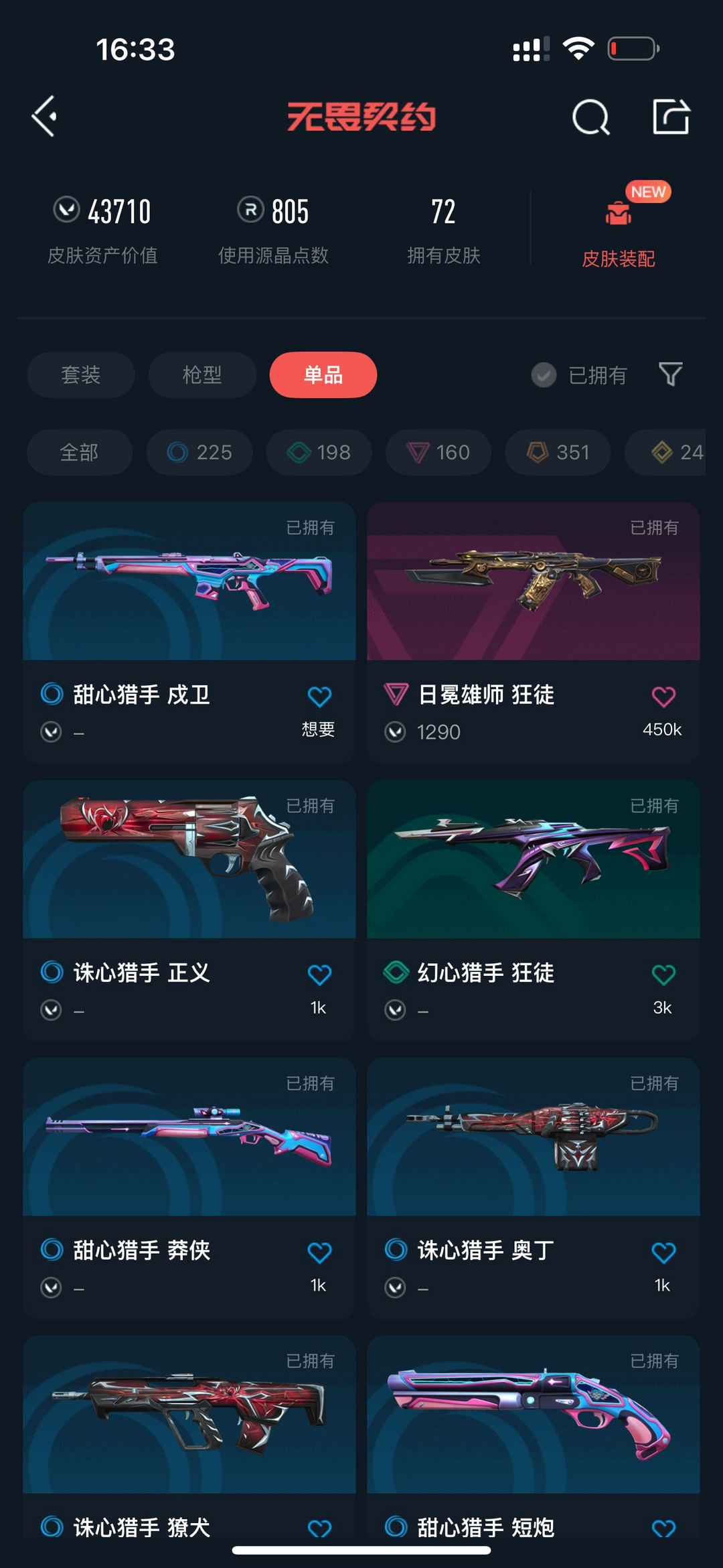The width and height of the screenshot is (723, 1568).
Task: Select the 单品 tab
Action: pyautogui.click(x=323, y=374)
